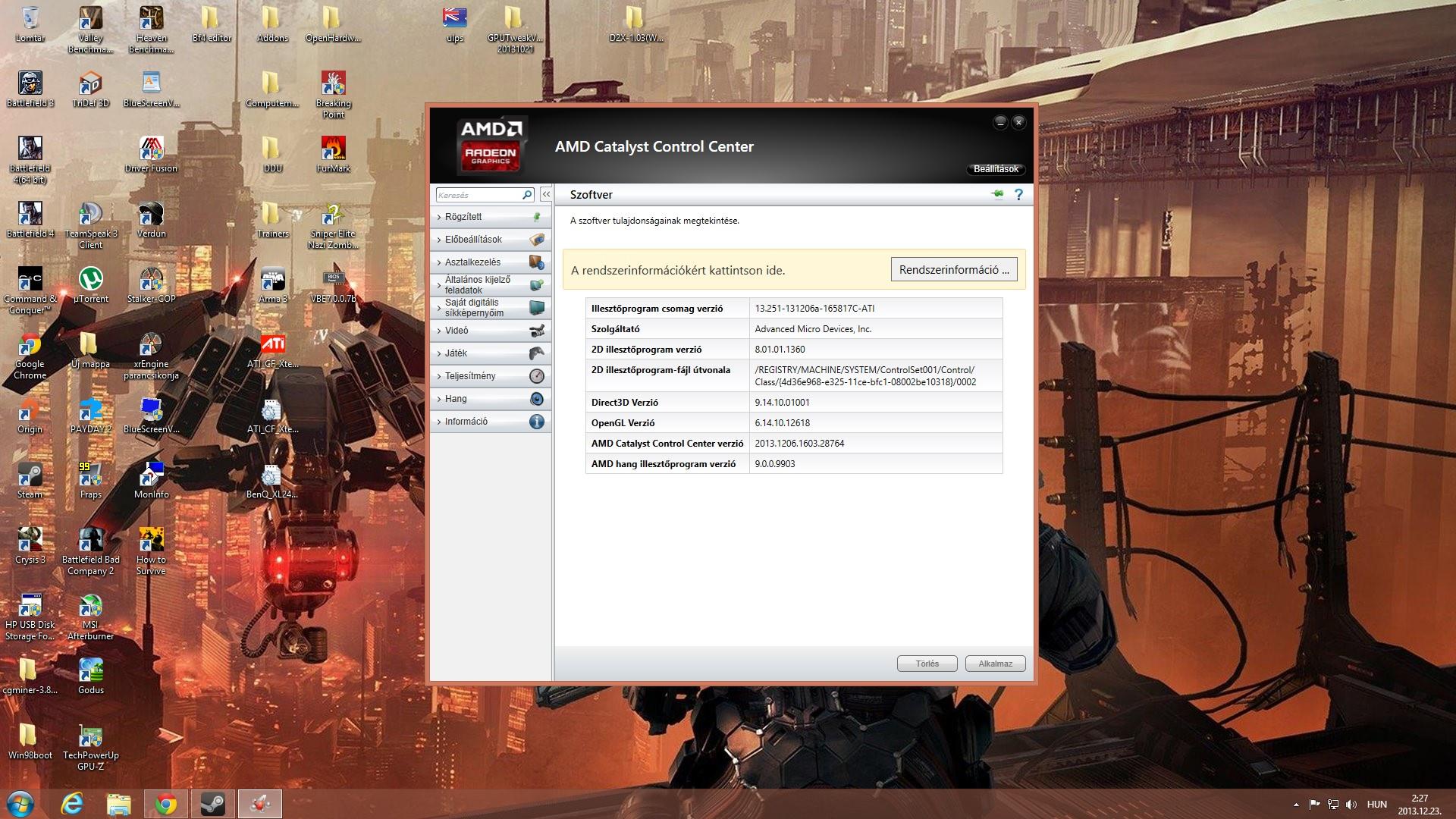Open the MSI Afterburner desktop icon
The height and width of the screenshot is (819, 1456).
point(91,616)
